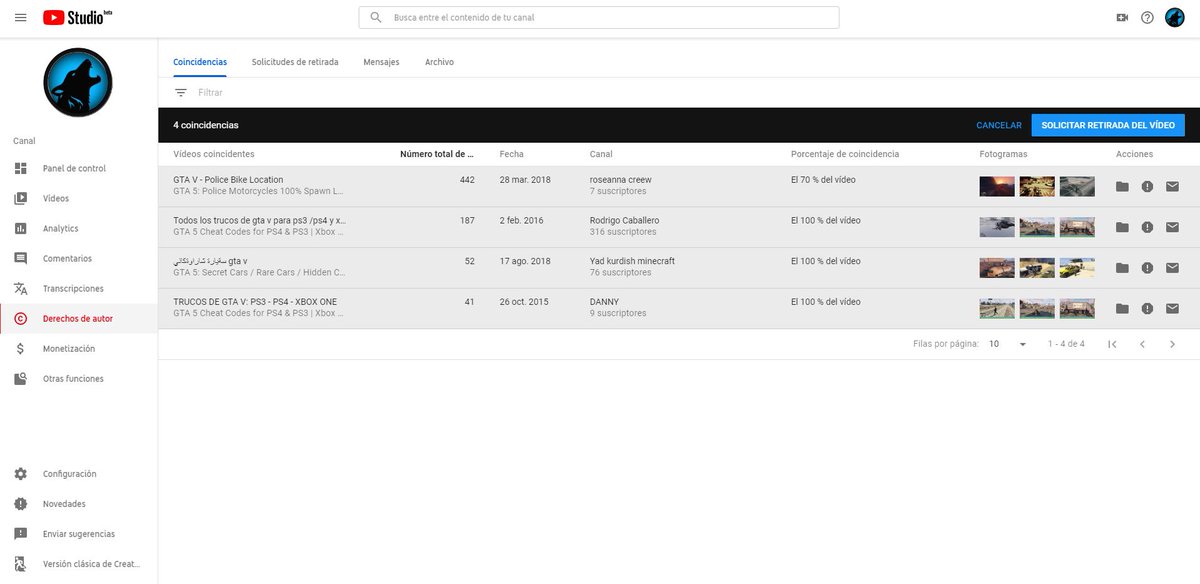
Task: Message the Yad kurdish minecraft channel
Action: [1172, 268]
